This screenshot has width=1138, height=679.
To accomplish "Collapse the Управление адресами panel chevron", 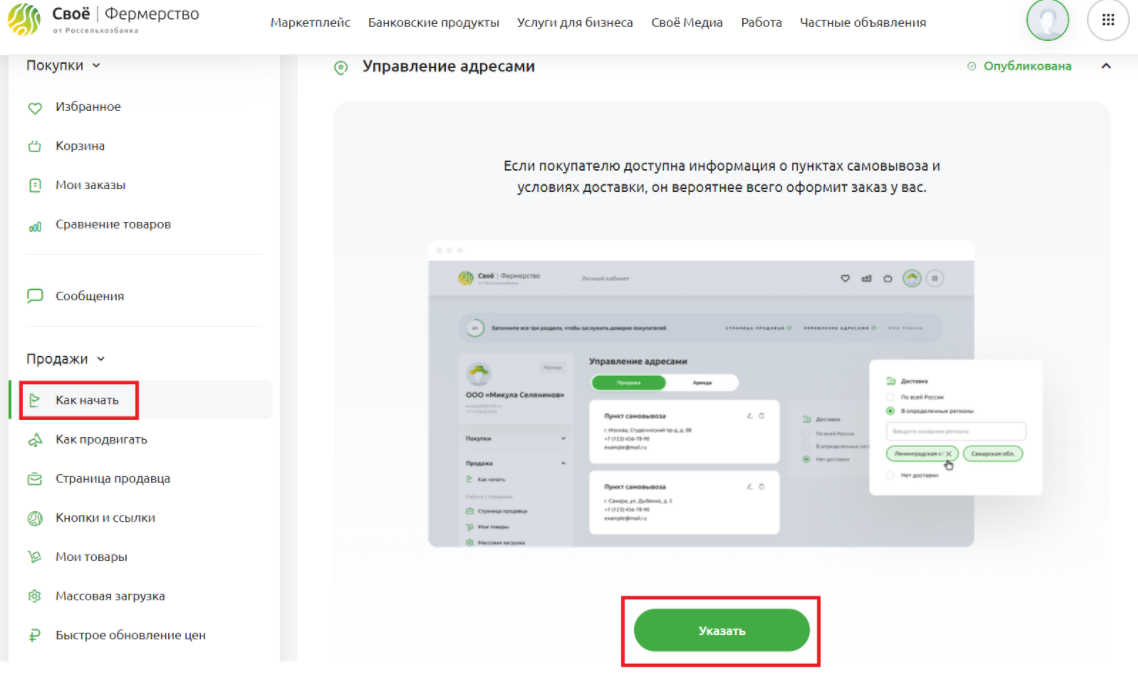I will 1105,66.
